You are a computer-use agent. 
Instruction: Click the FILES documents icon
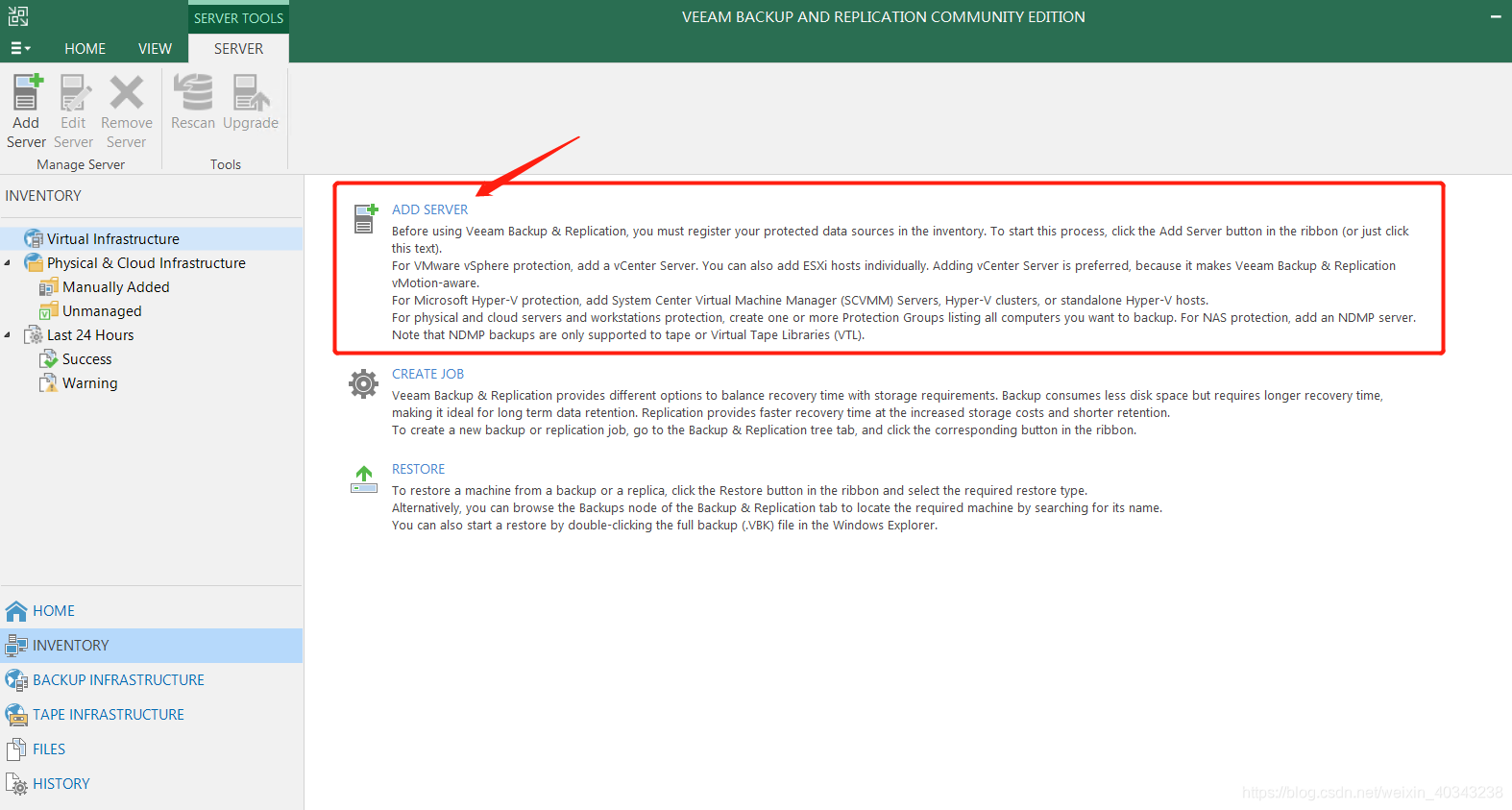coord(16,749)
